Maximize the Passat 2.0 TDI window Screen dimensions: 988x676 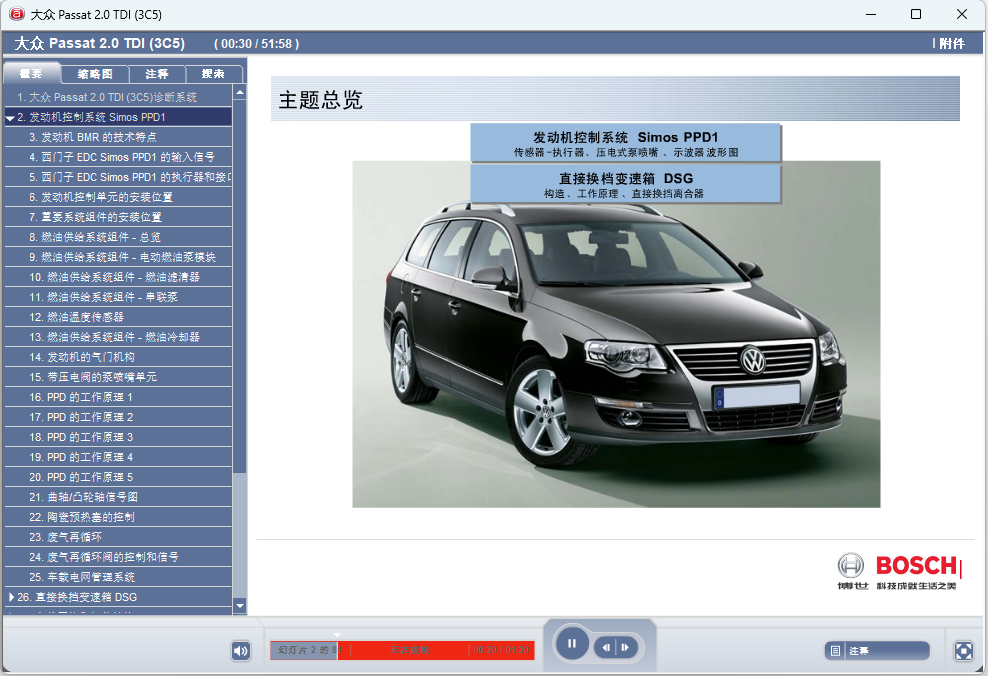coord(916,14)
